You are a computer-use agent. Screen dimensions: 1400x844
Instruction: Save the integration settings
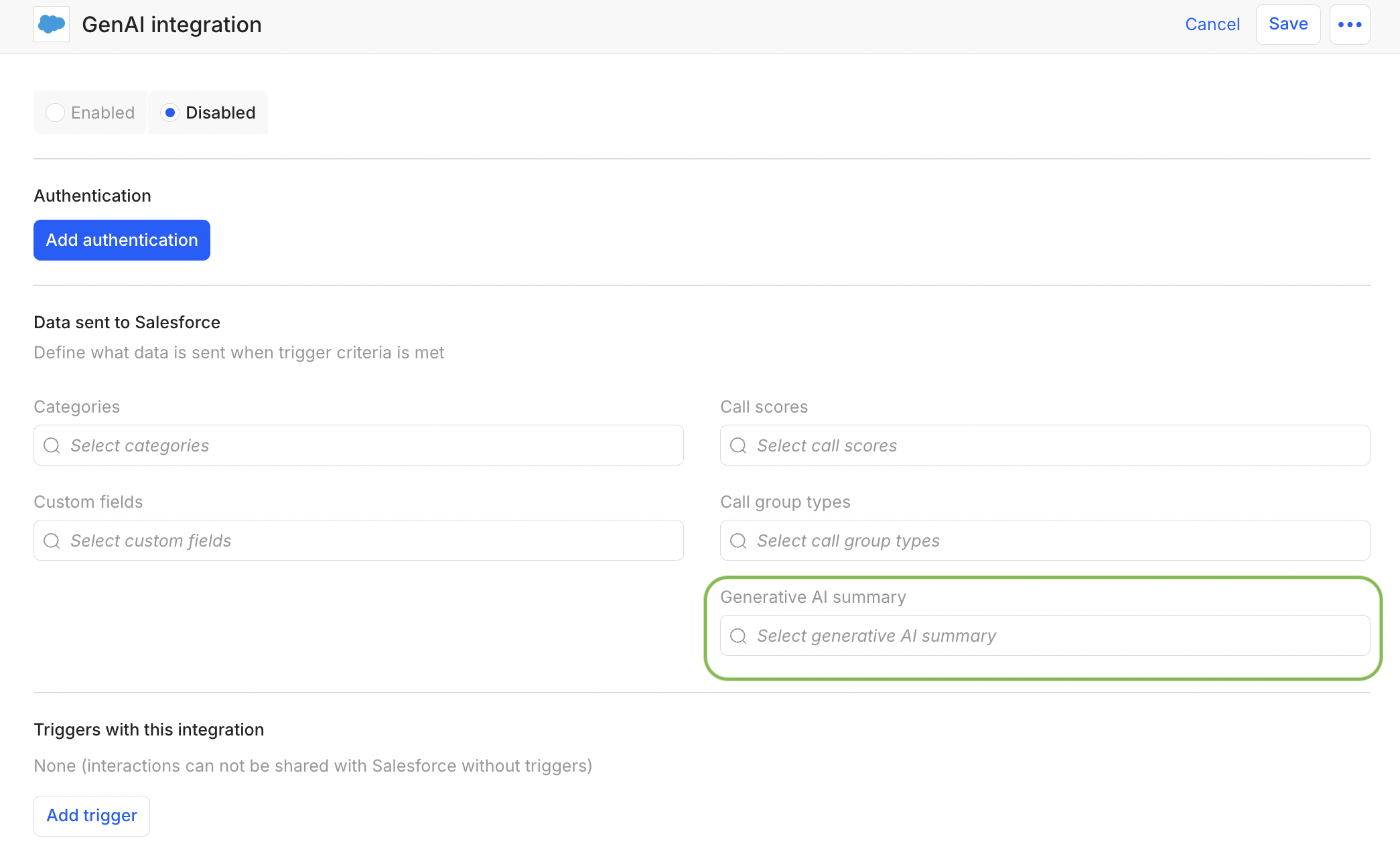[x=1288, y=25]
